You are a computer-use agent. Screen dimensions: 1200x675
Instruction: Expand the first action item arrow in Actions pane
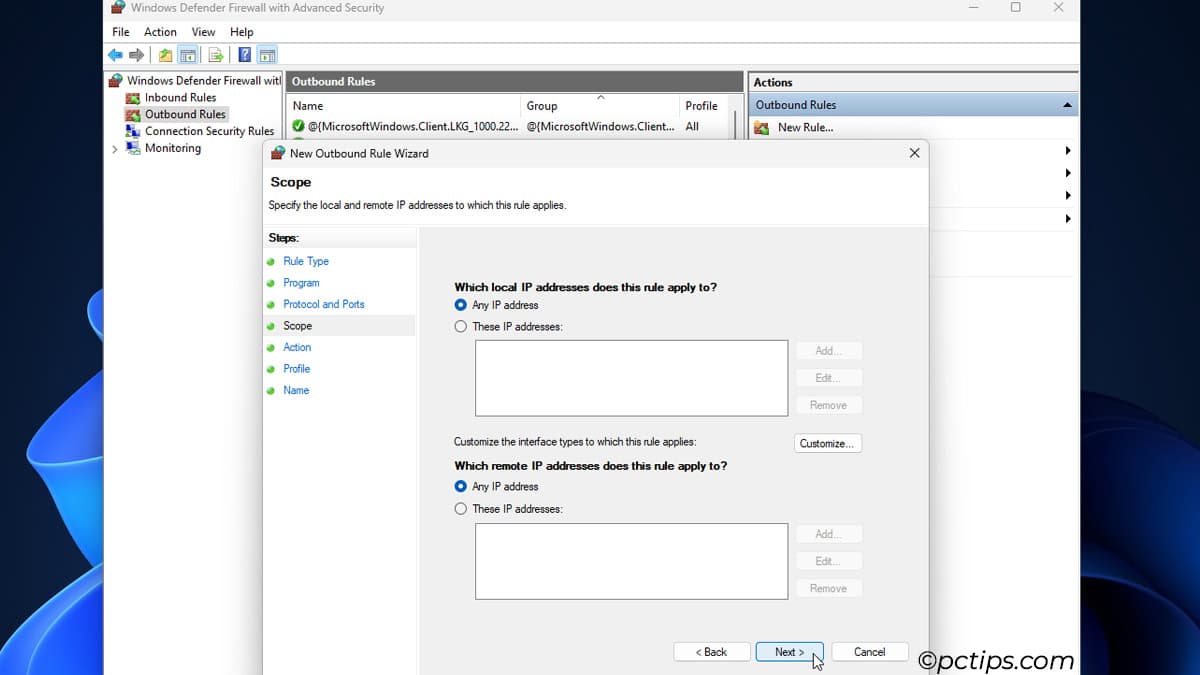[x=1067, y=148]
